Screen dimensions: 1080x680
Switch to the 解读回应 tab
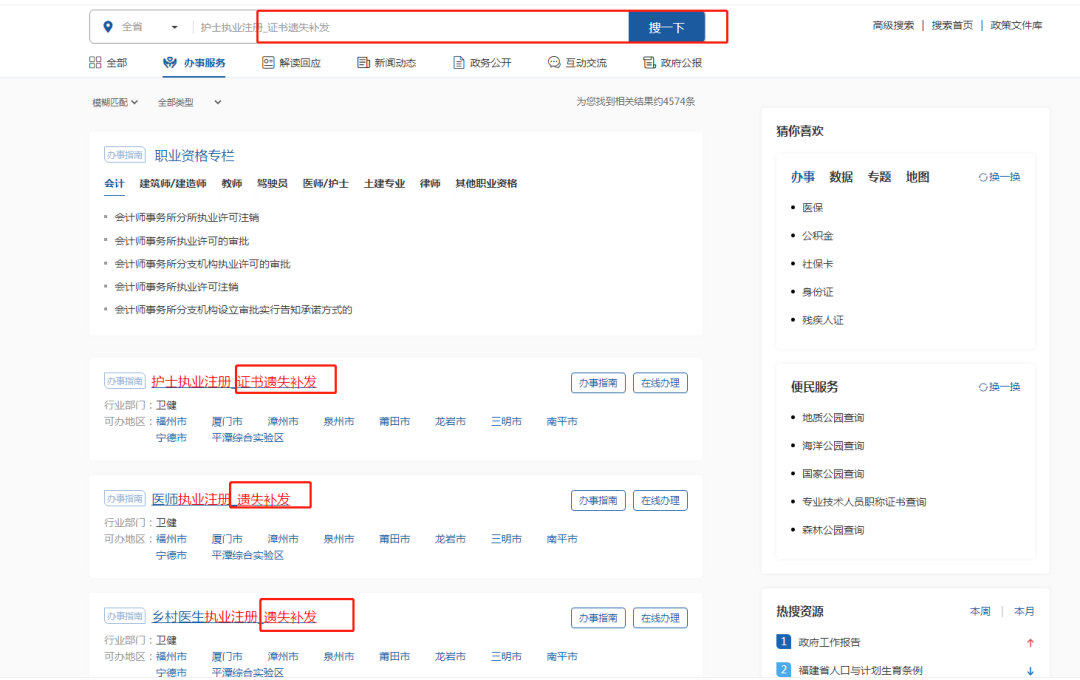291,63
